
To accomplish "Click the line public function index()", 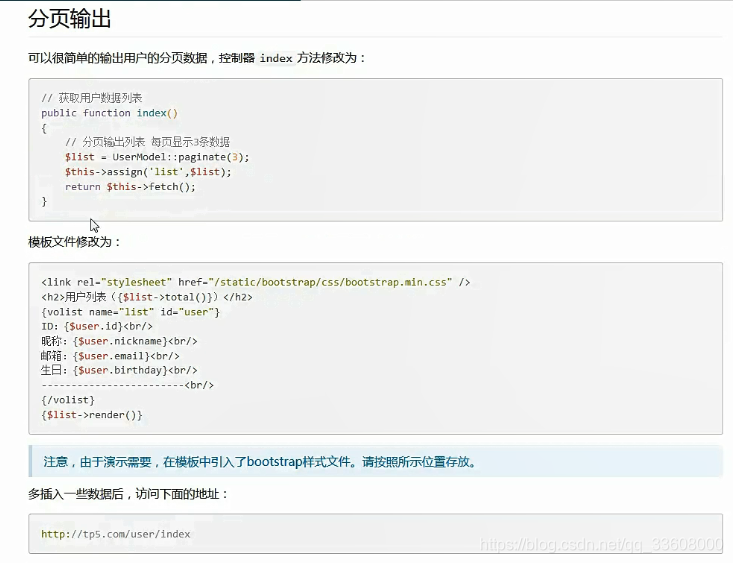I will pos(109,113).
